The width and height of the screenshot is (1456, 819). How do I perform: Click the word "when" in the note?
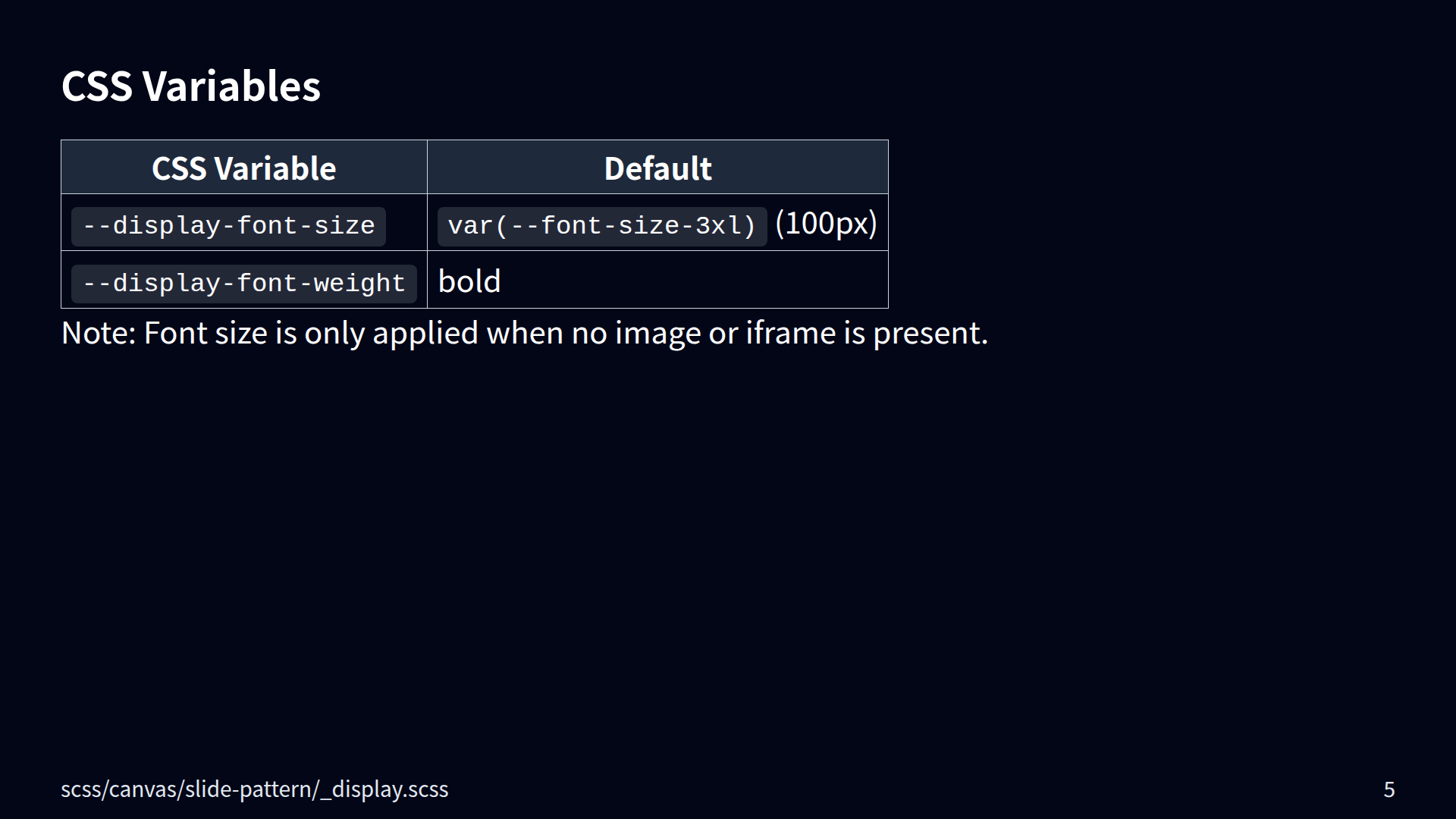click(x=525, y=333)
